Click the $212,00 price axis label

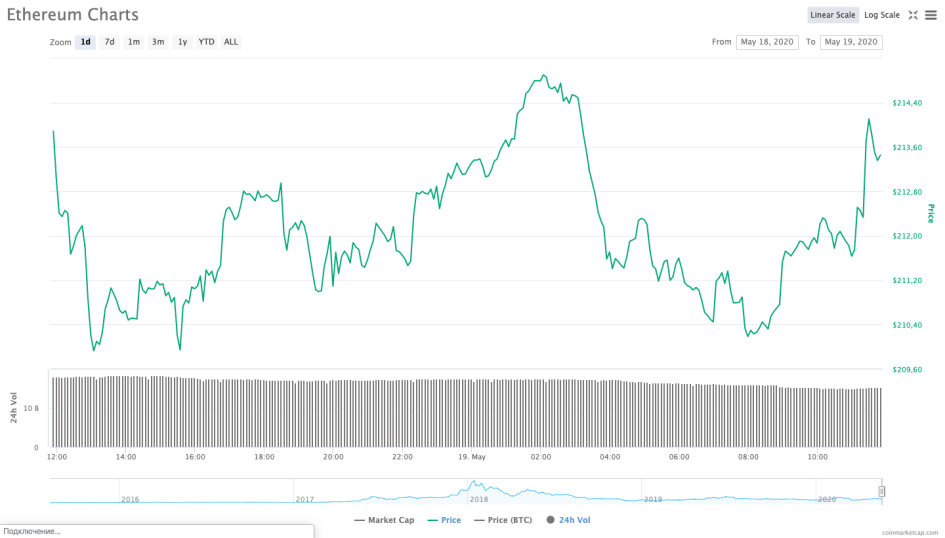(907, 236)
